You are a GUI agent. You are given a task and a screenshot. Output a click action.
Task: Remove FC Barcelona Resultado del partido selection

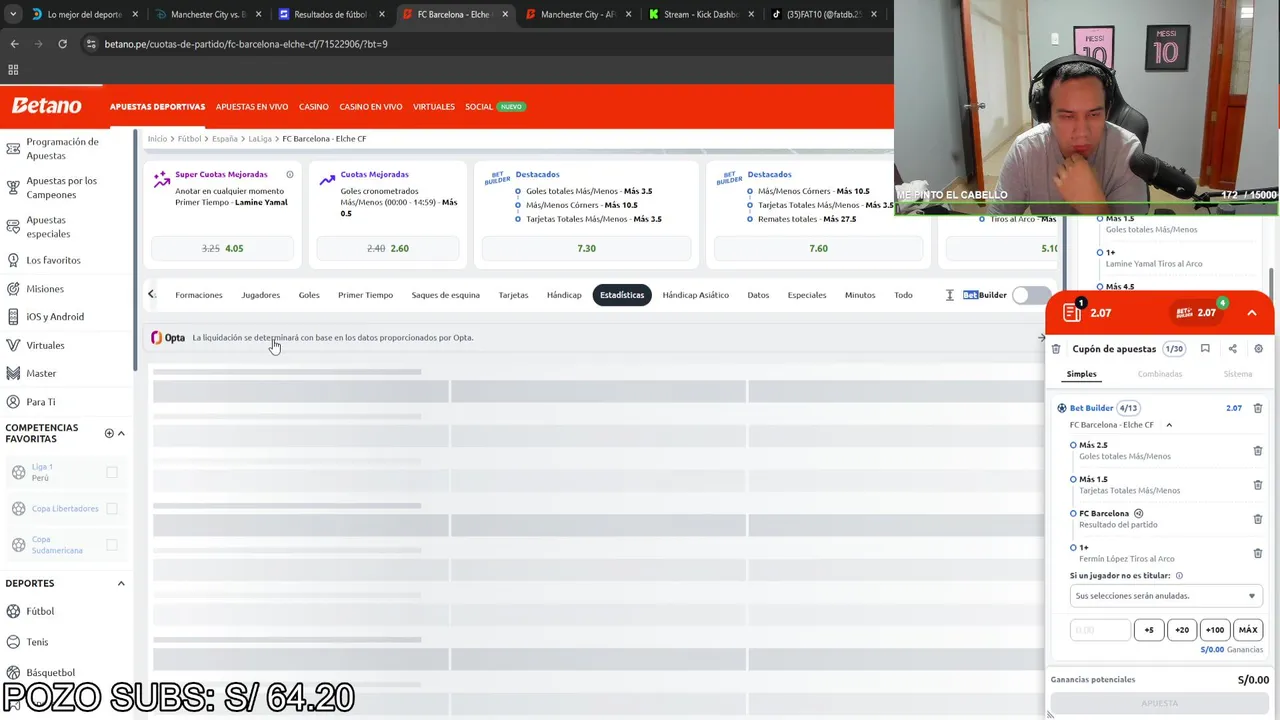[x=1258, y=519]
